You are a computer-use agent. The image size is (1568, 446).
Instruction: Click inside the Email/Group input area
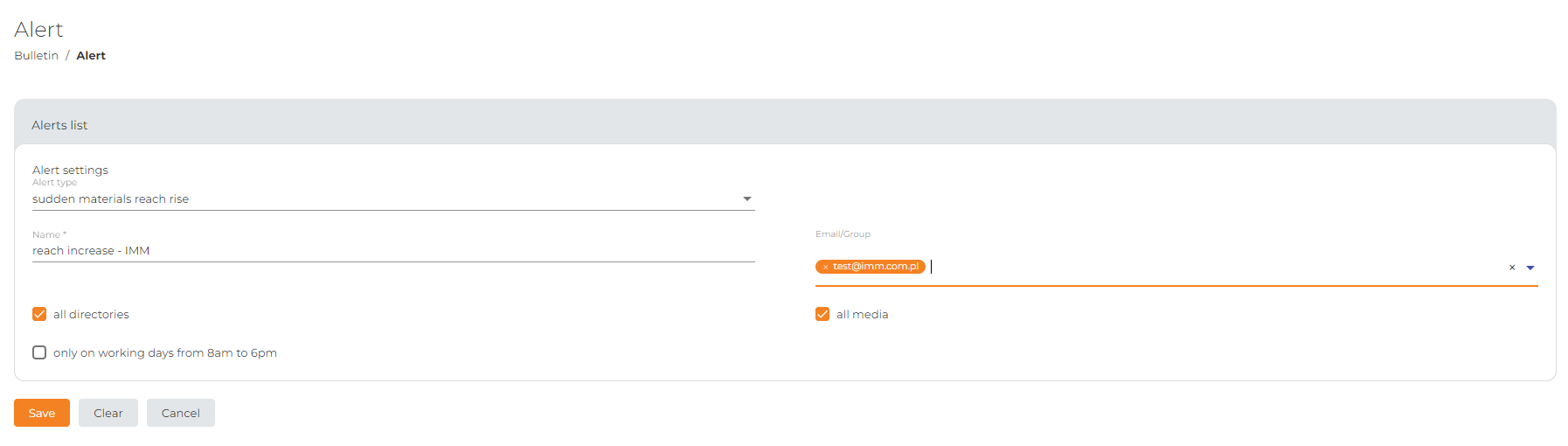coord(1215,267)
